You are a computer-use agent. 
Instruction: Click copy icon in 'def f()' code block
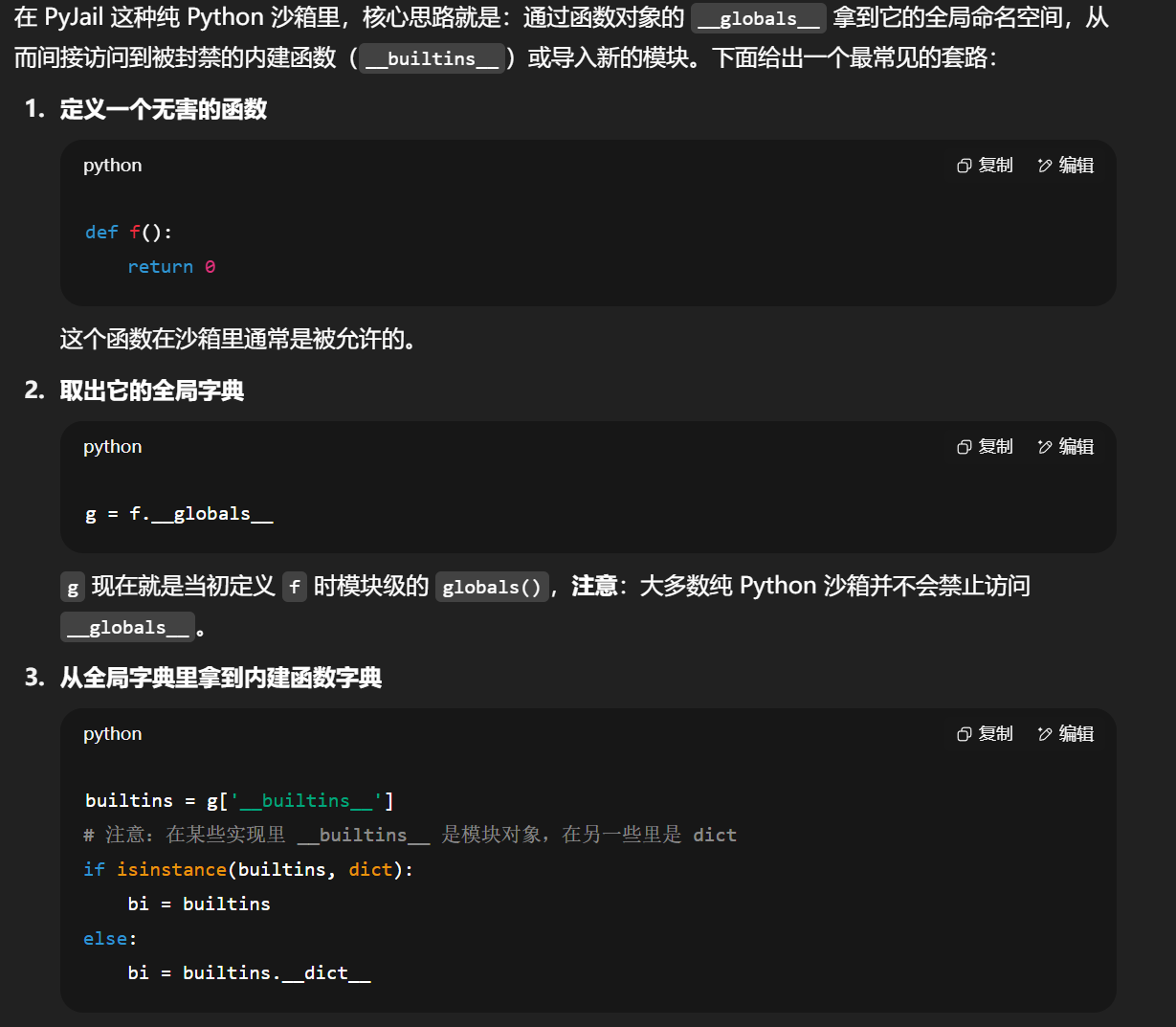click(x=964, y=166)
